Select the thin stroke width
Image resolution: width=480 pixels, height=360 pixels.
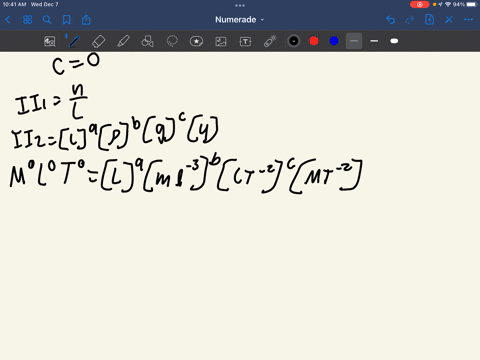354,41
